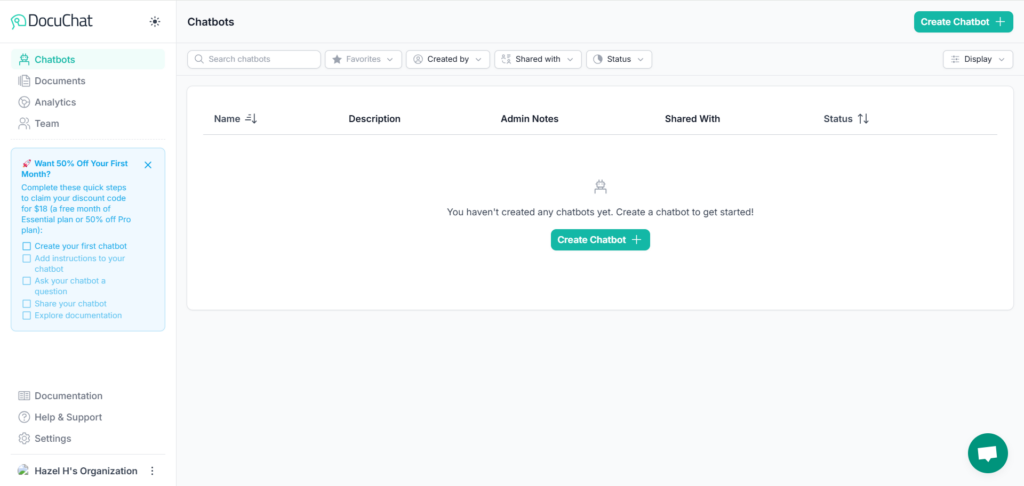
Task: Check the 'Explore documentation' checkbox
Action: point(27,316)
